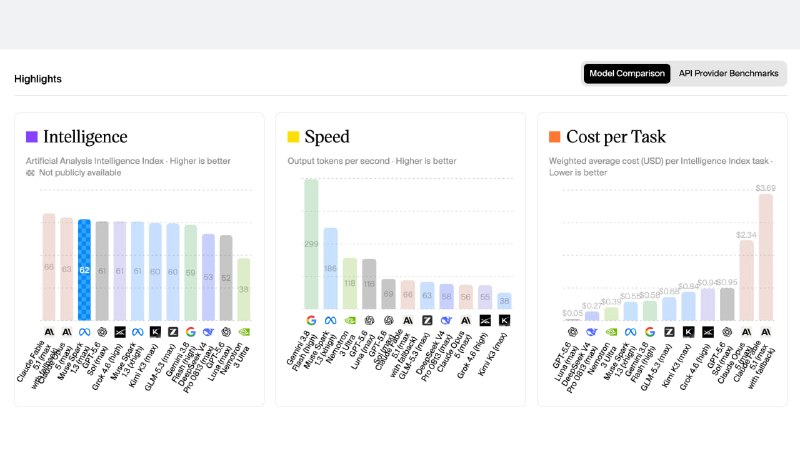Click Anthropic icon for Claude Fable 5.1 in Intelligence chart
Screen dimensions: 800x461
pos(49,332)
